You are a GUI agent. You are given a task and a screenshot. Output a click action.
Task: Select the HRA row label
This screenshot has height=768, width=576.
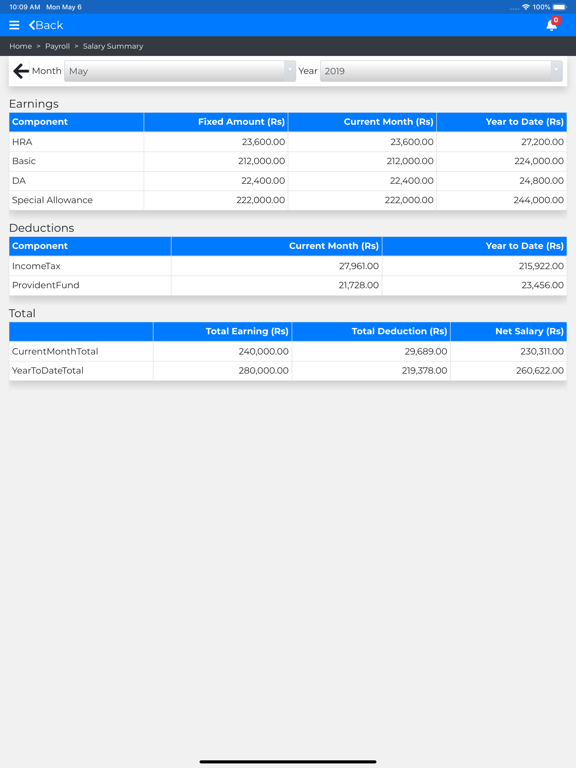[22, 142]
